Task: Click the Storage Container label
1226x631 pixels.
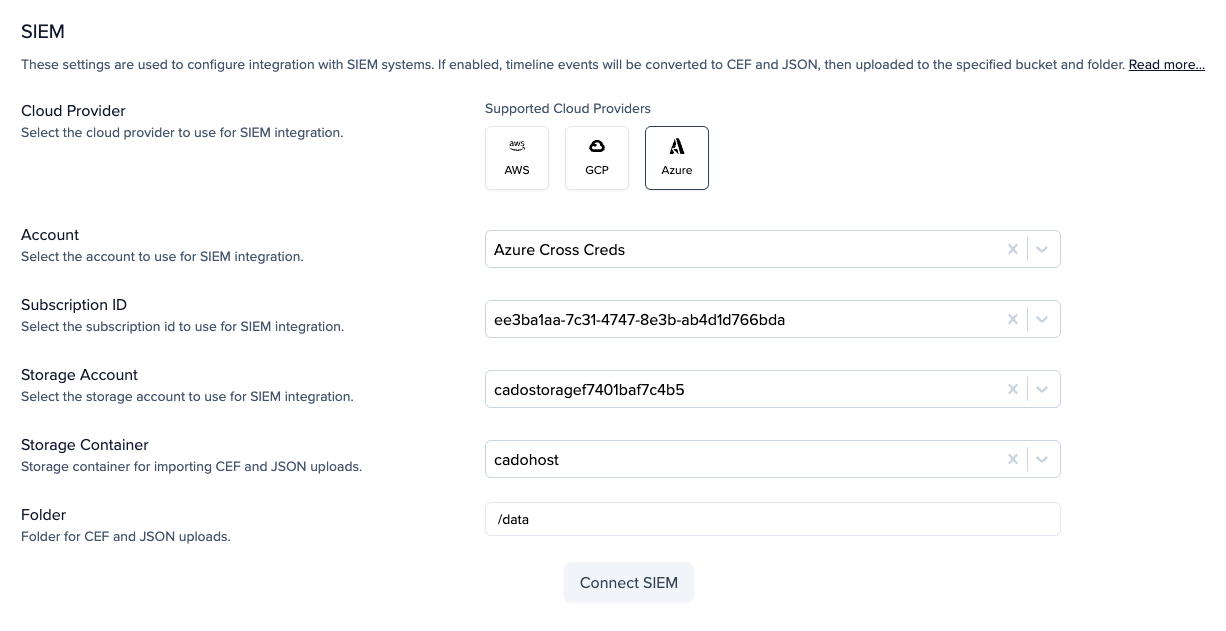Action: tap(85, 445)
